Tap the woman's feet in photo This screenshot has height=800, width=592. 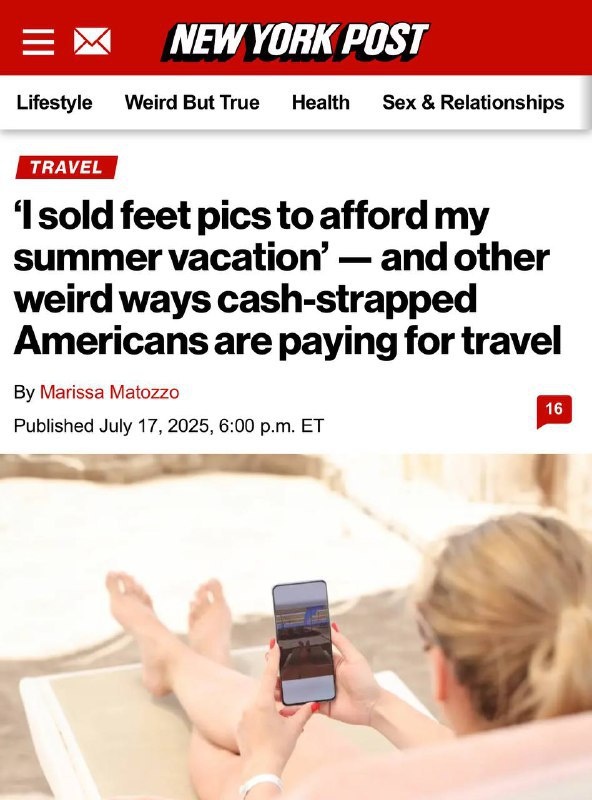(168, 602)
